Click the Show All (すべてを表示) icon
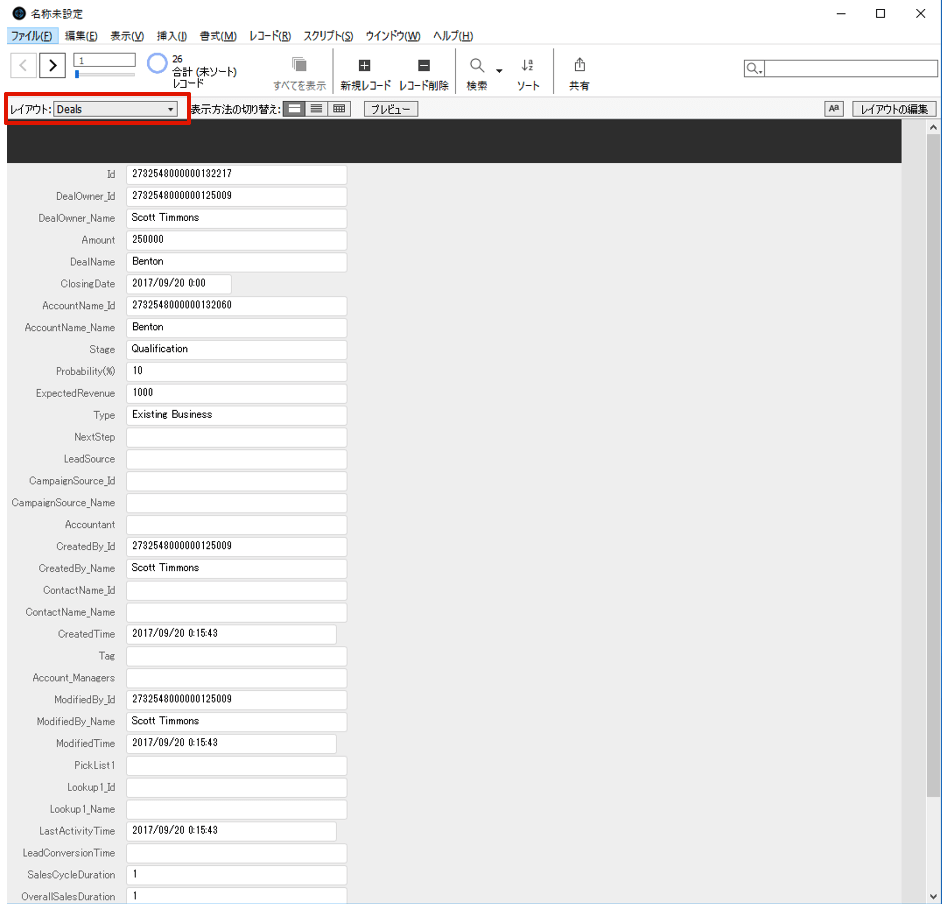This screenshot has width=942, height=904. [299, 66]
